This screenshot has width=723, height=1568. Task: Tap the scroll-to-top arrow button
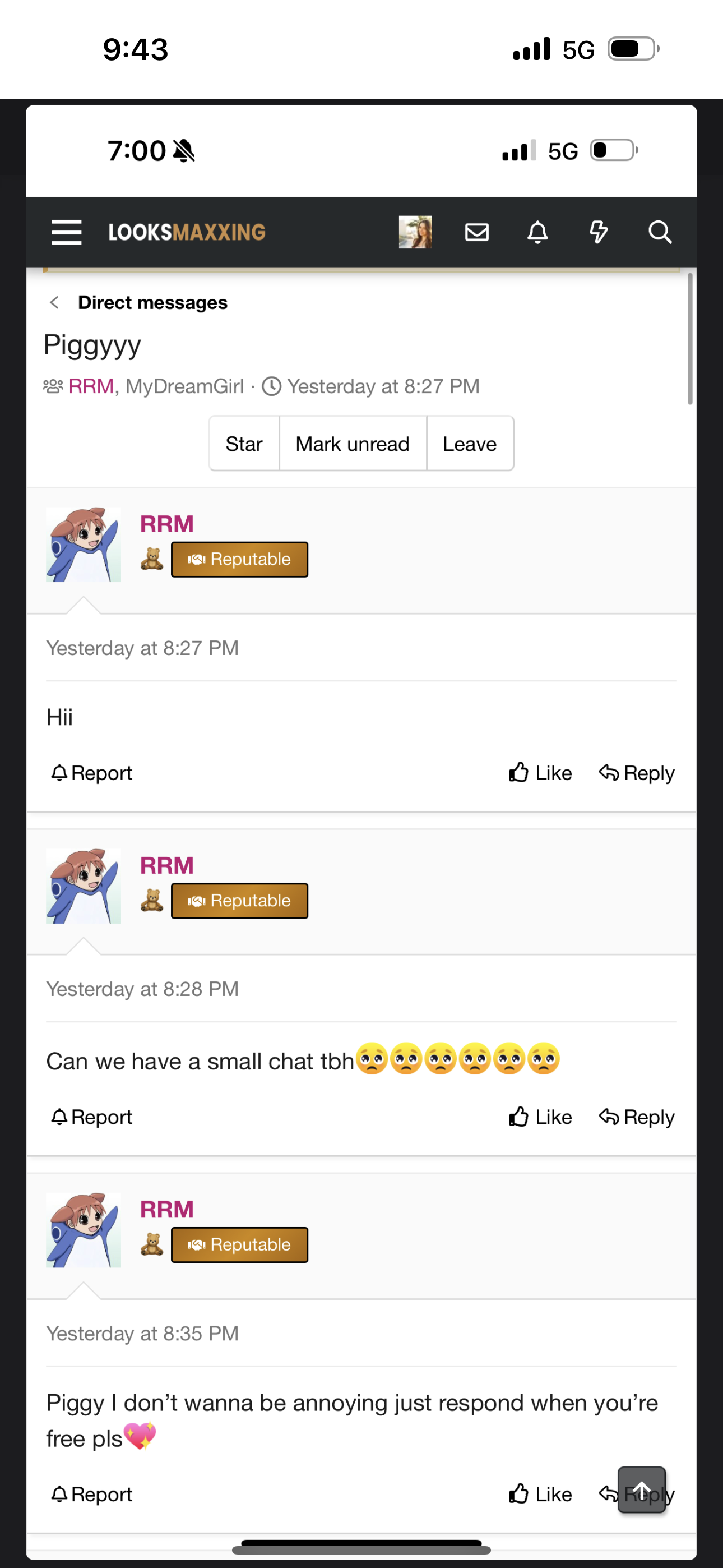click(641, 1489)
